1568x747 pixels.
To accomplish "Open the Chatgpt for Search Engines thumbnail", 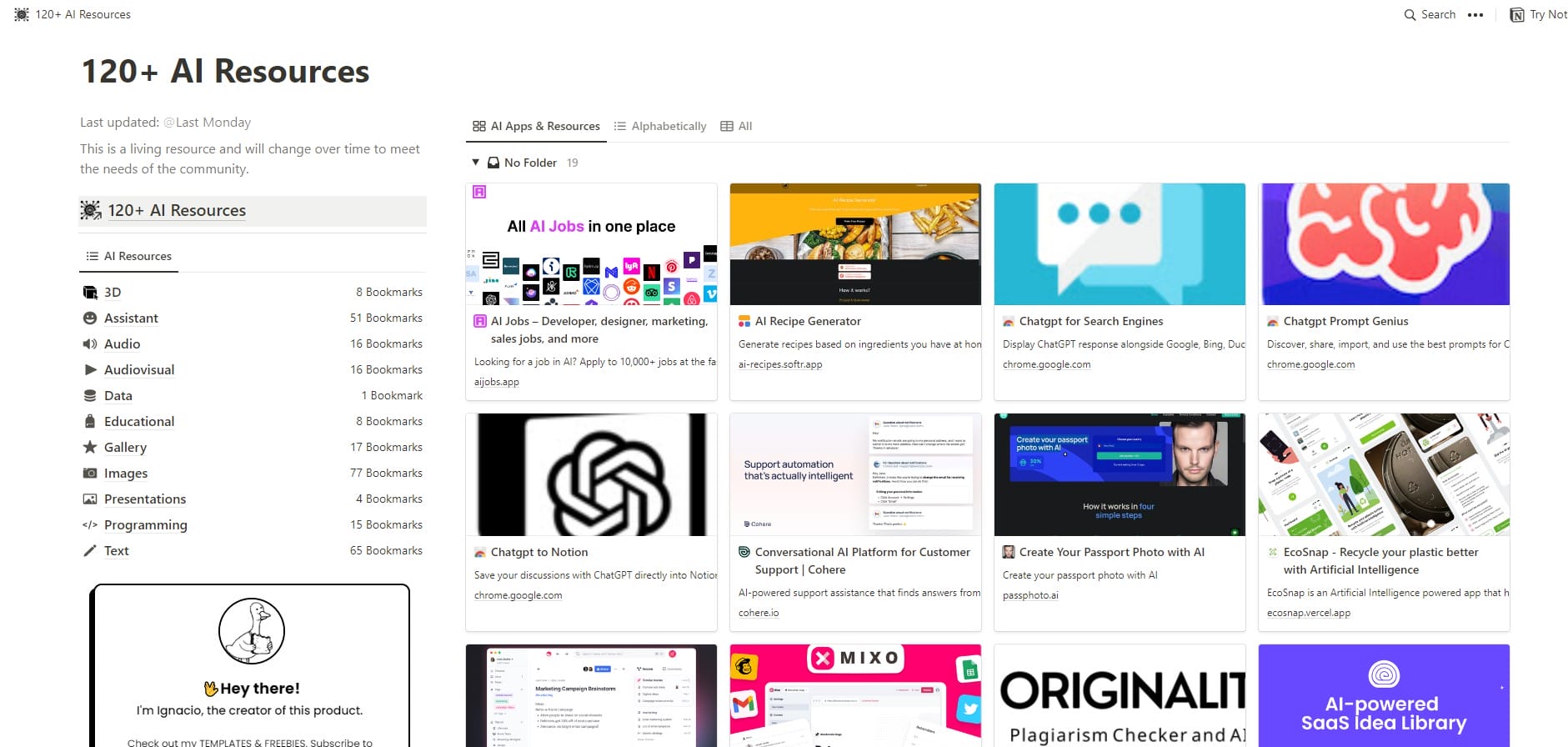I will [x=1120, y=244].
